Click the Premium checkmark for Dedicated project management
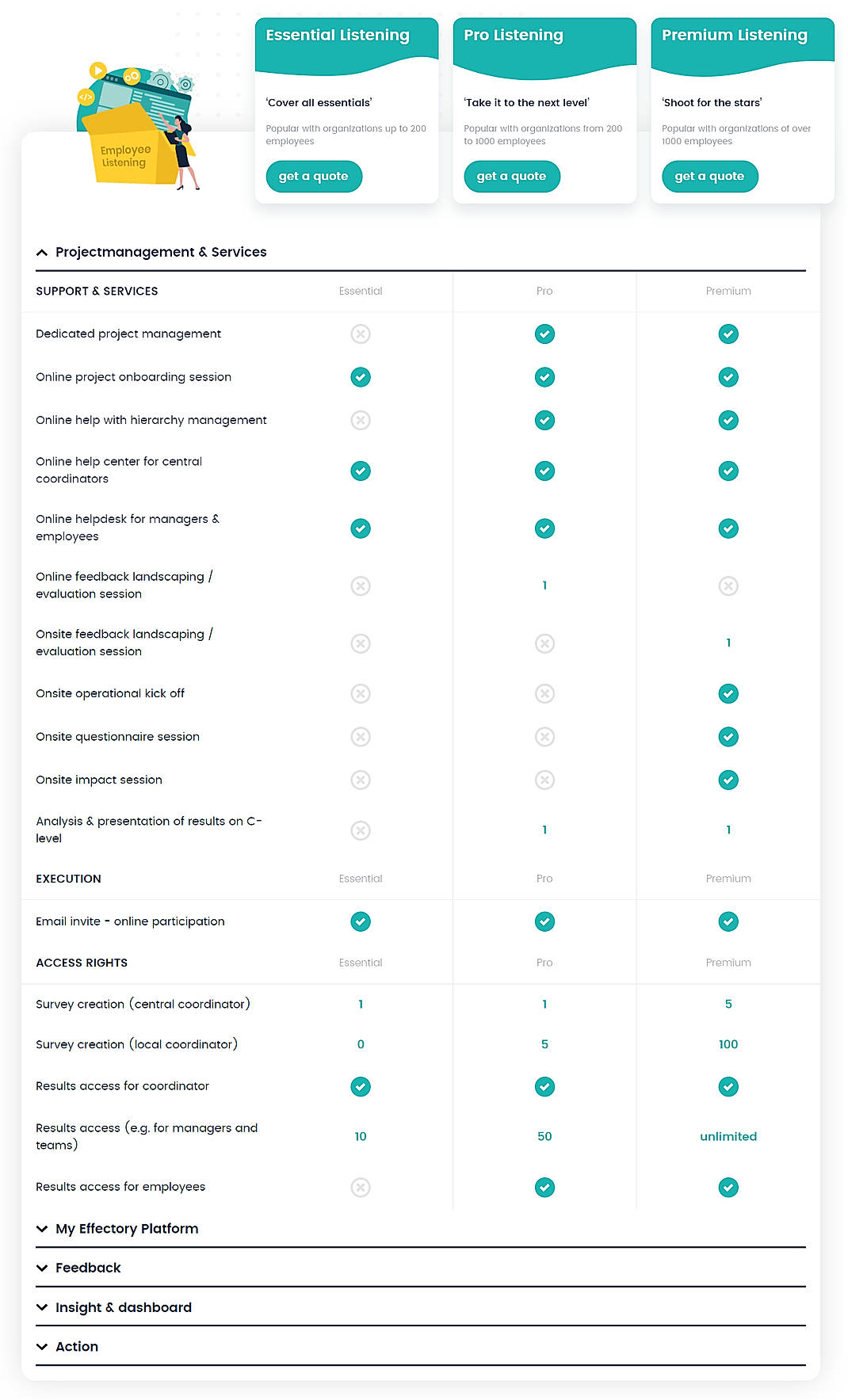Screen dimensions: 848x1400 pos(728,334)
